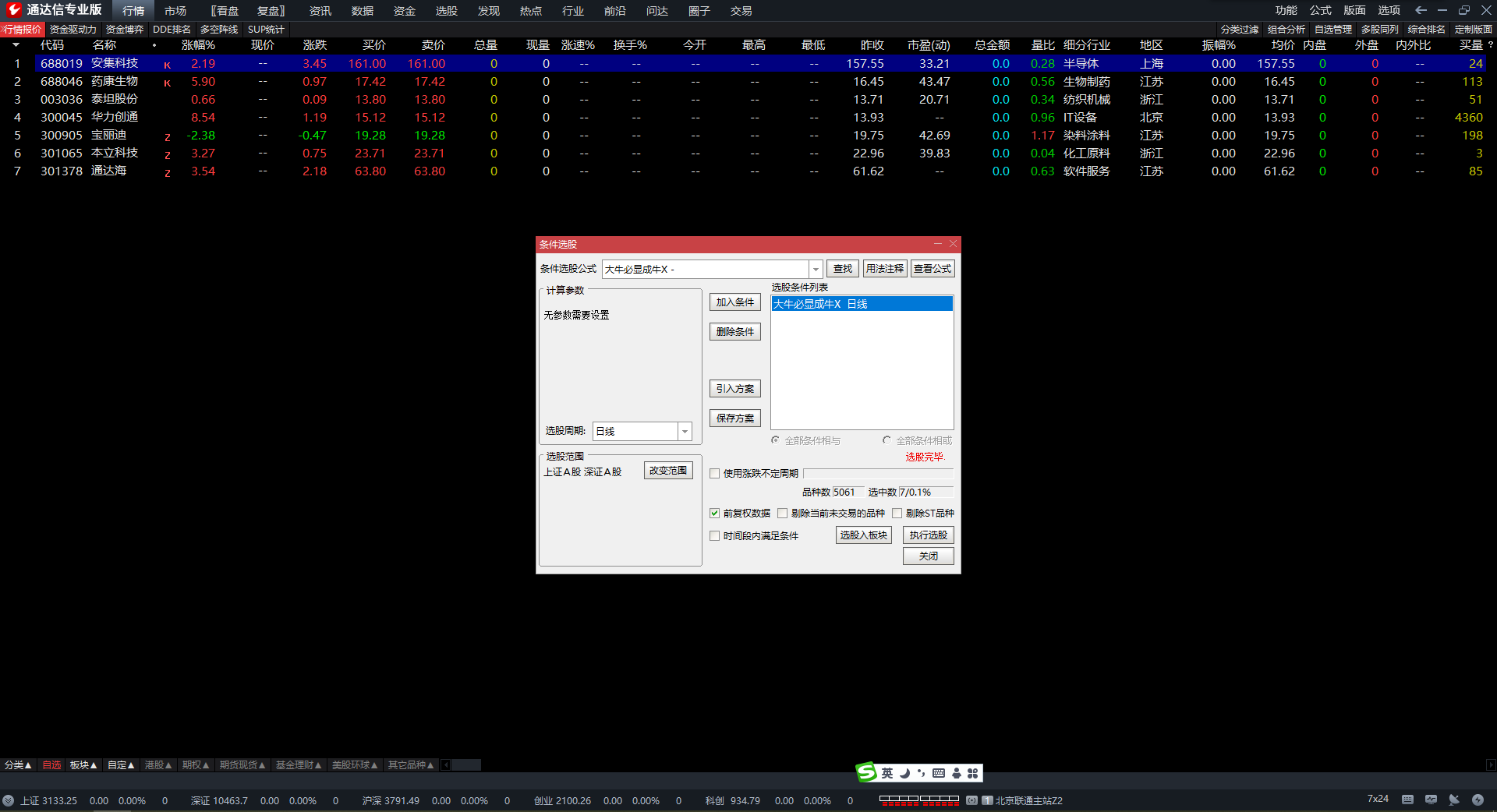This screenshot has width=1497, height=812.
Task: Open 用法注释 in the dialog
Action: [885, 269]
